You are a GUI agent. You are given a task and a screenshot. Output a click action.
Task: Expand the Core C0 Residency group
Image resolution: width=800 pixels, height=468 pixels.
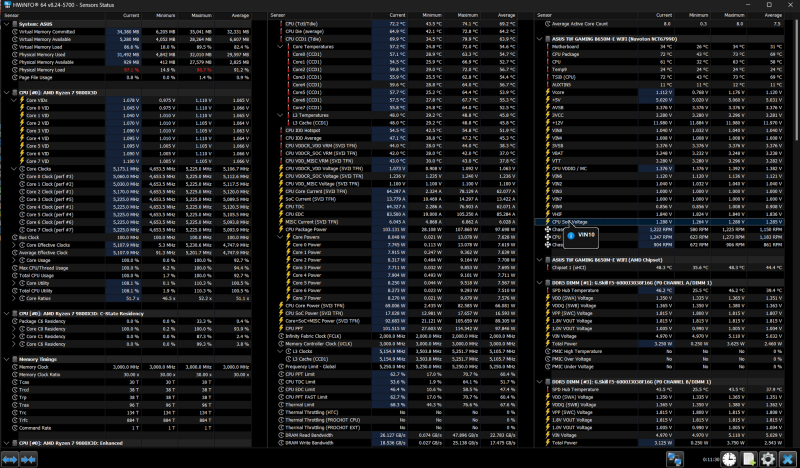(x=14, y=329)
